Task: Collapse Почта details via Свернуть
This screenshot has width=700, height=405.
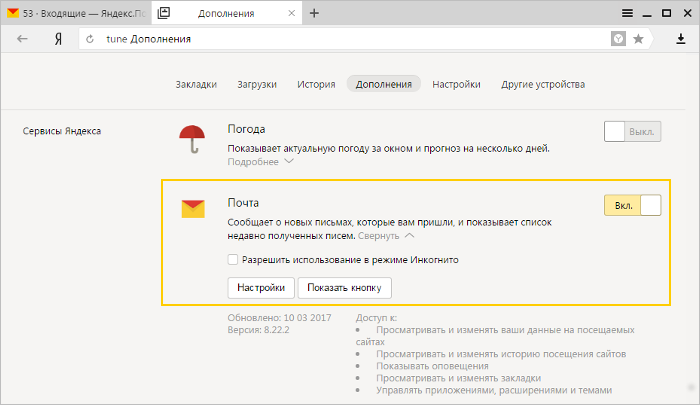Action: pos(386,235)
